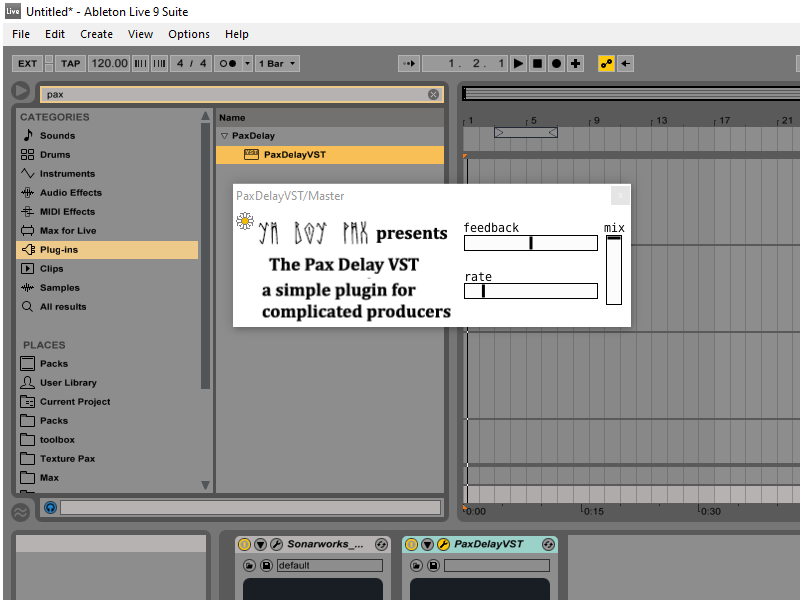
Task: Click the PaxDelayVST hot-swap icon
Action: pyautogui.click(x=548, y=544)
